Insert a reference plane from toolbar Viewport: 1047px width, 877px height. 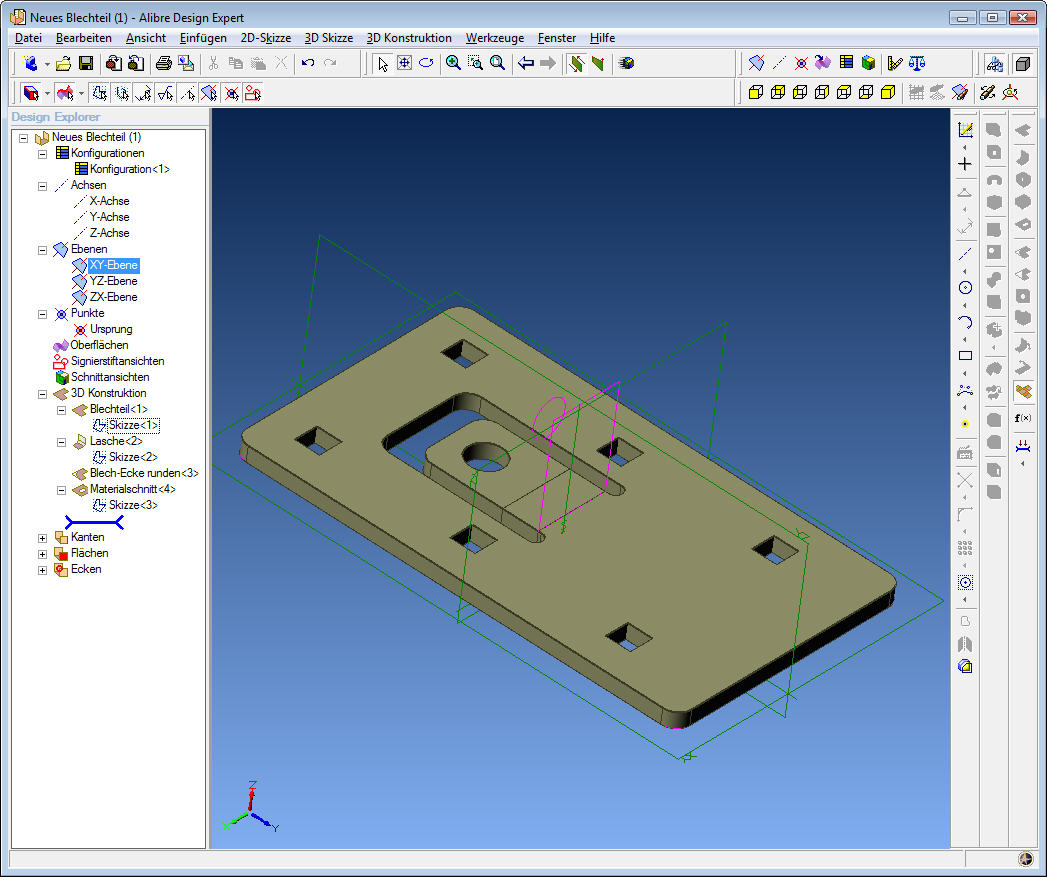(x=757, y=63)
